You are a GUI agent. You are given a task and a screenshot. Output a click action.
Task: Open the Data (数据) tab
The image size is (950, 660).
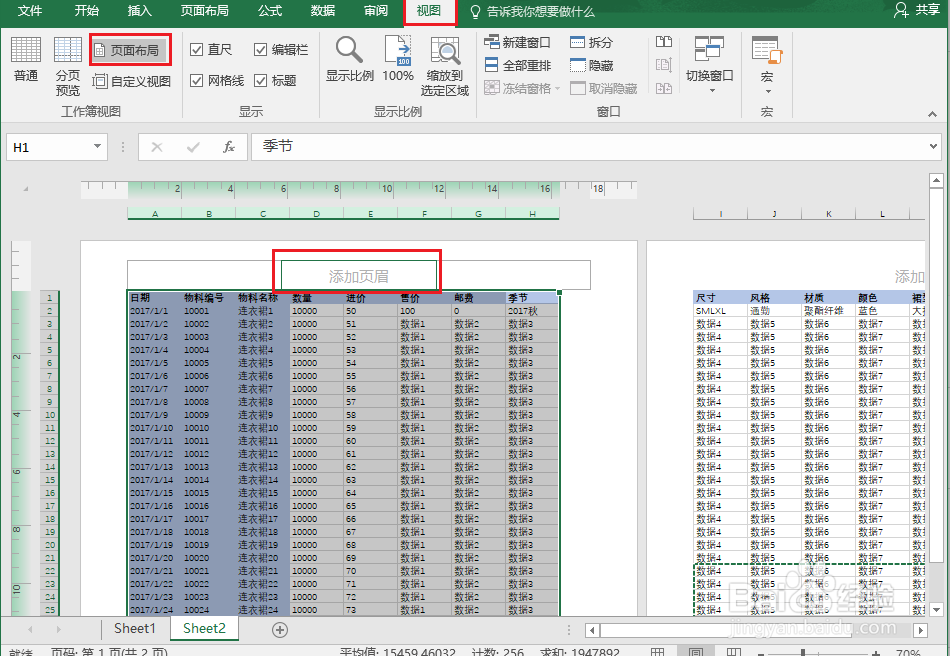pyautogui.click(x=323, y=11)
